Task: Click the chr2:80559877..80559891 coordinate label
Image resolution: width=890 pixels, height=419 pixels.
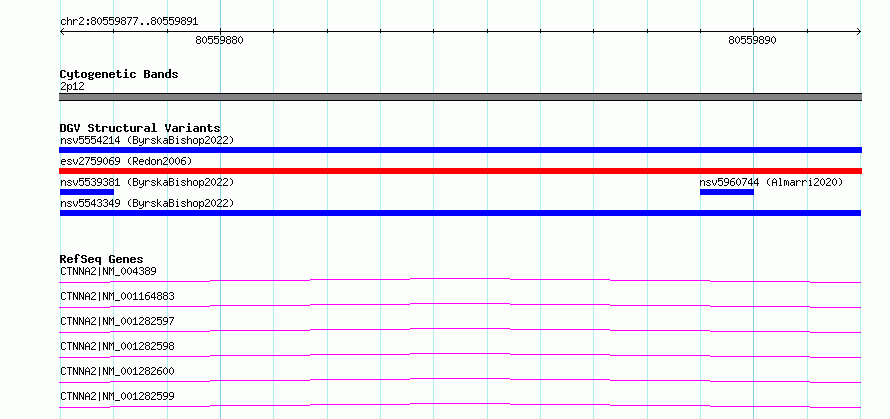Action: 129,22
